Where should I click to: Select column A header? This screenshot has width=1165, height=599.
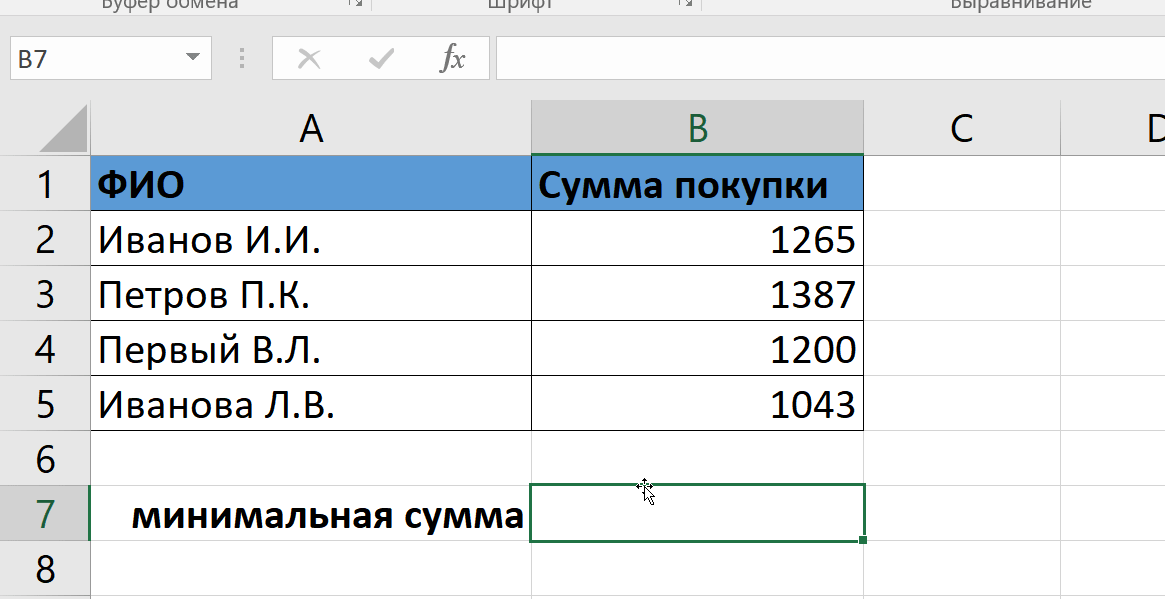(311, 128)
